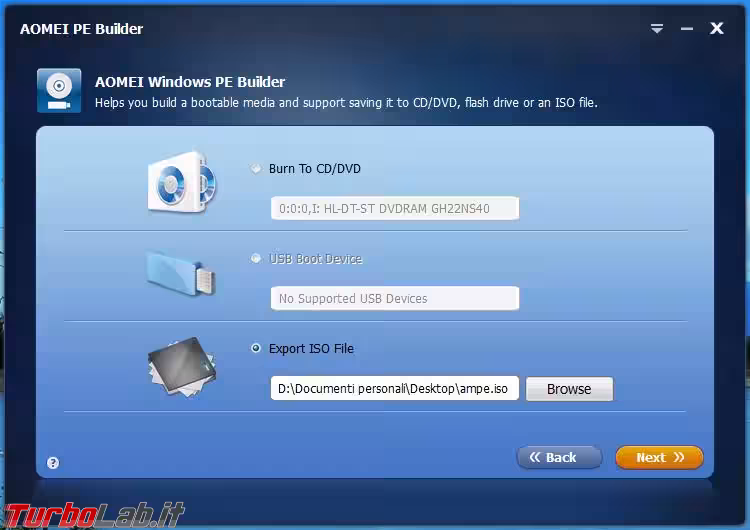The width and height of the screenshot is (750, 530).
Task: Select the Burn To CD/DVD radio button
Action: point(256,168)
